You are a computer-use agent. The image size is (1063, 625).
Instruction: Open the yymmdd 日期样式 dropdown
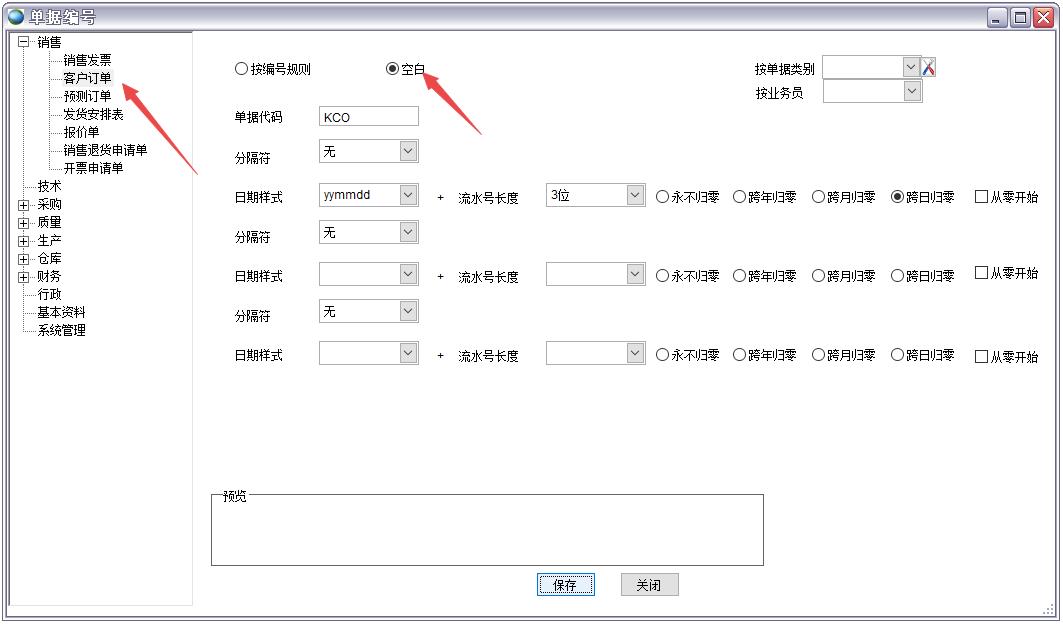(x=408, y=196)
